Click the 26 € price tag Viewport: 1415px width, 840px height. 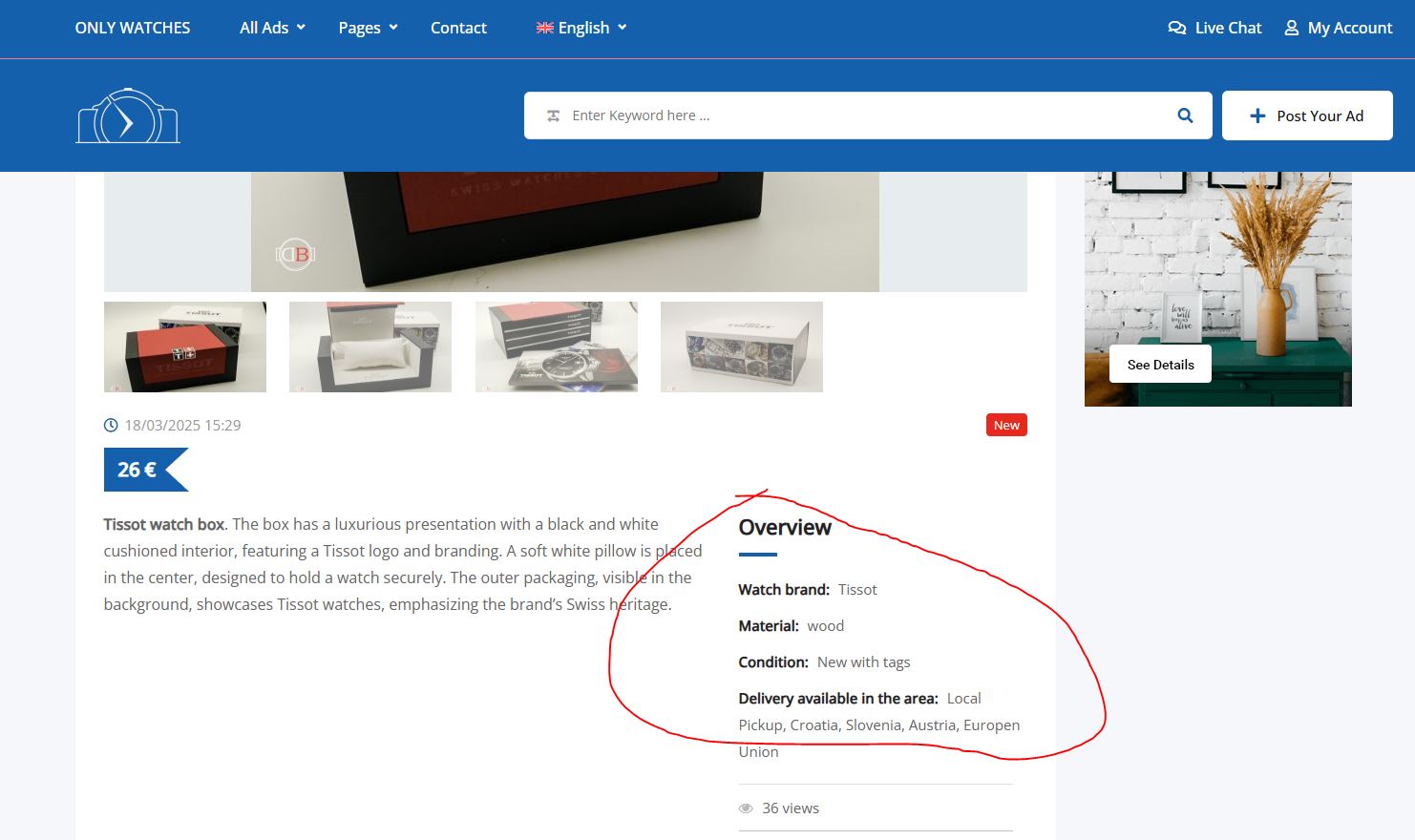(x=138, y=470)
